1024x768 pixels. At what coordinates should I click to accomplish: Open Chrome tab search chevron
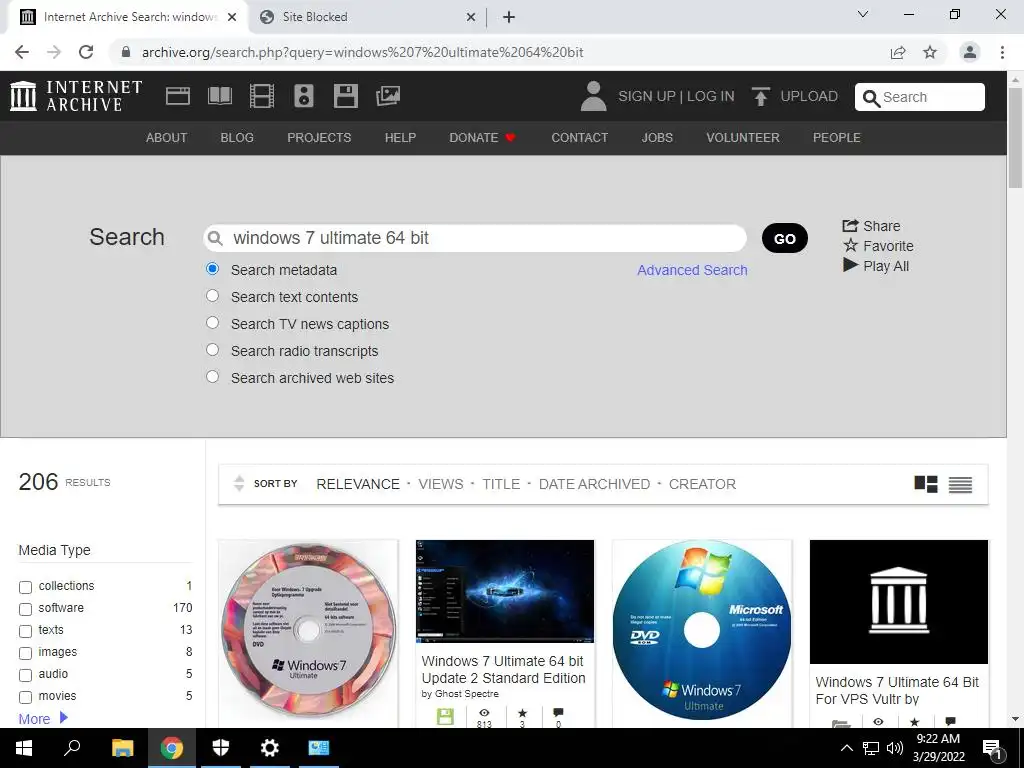pos(863,14)
